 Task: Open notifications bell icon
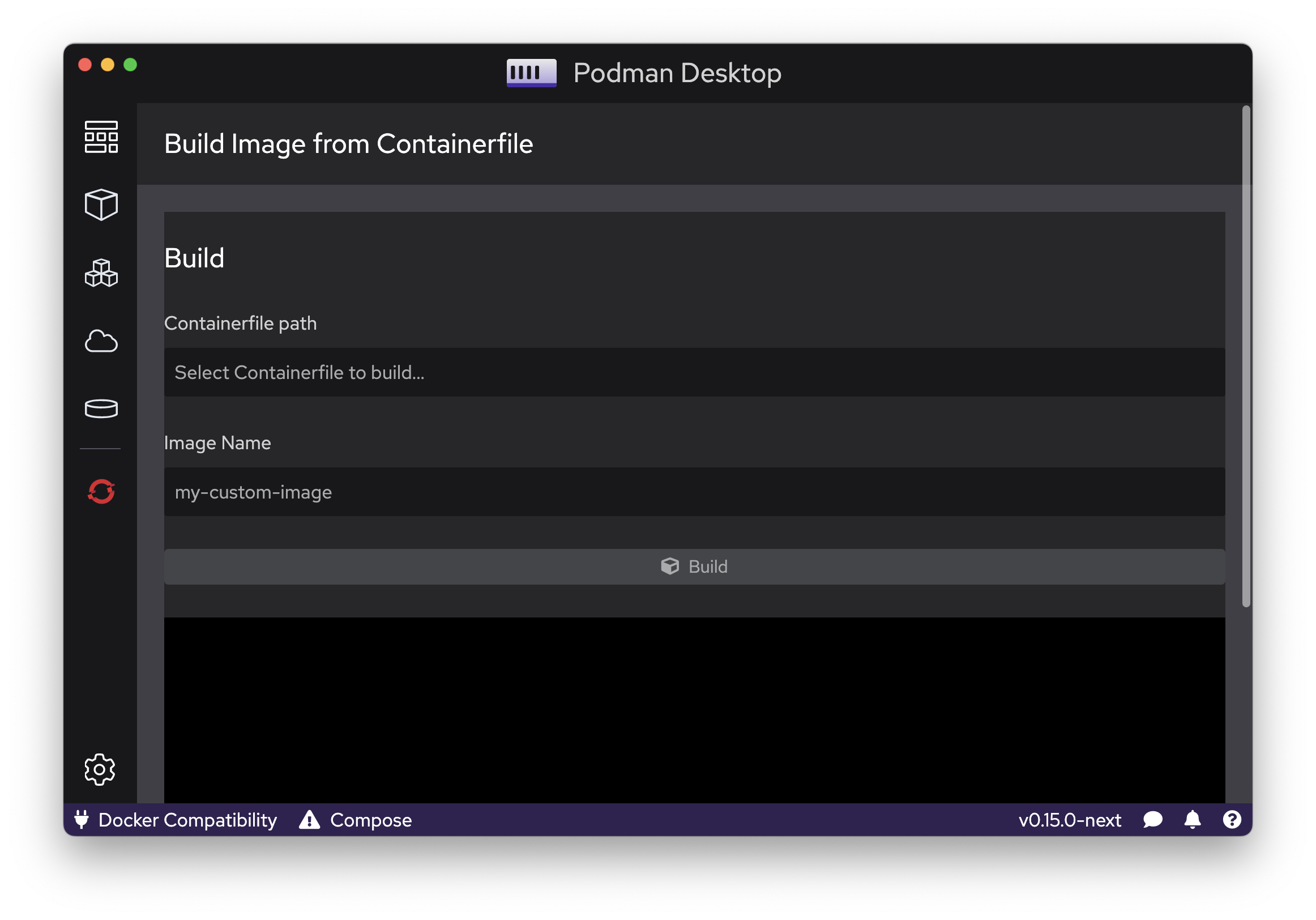pos(1192,820)
